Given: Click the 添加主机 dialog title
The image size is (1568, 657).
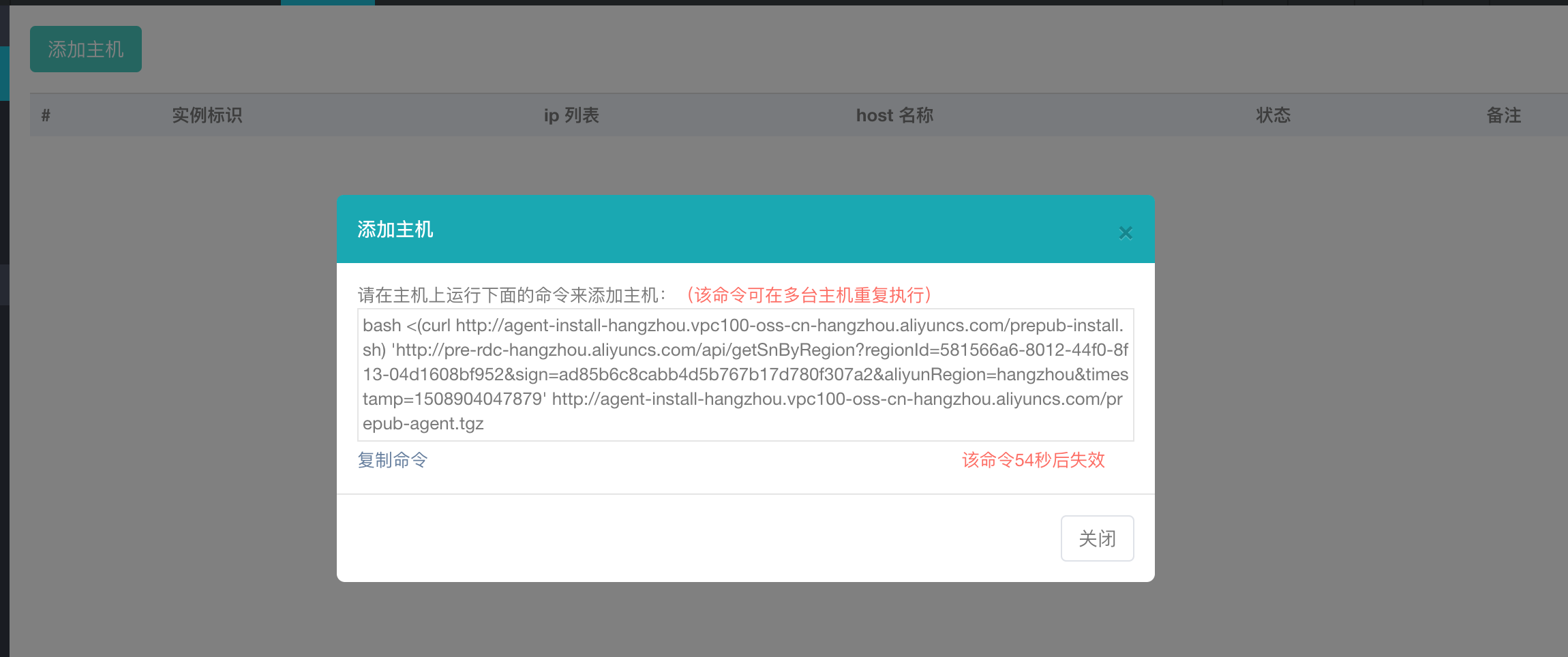Looking at the screenshot, I should 395,230.
